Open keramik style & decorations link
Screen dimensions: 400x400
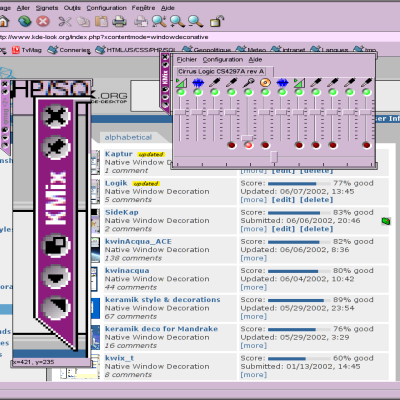[163, 300]
